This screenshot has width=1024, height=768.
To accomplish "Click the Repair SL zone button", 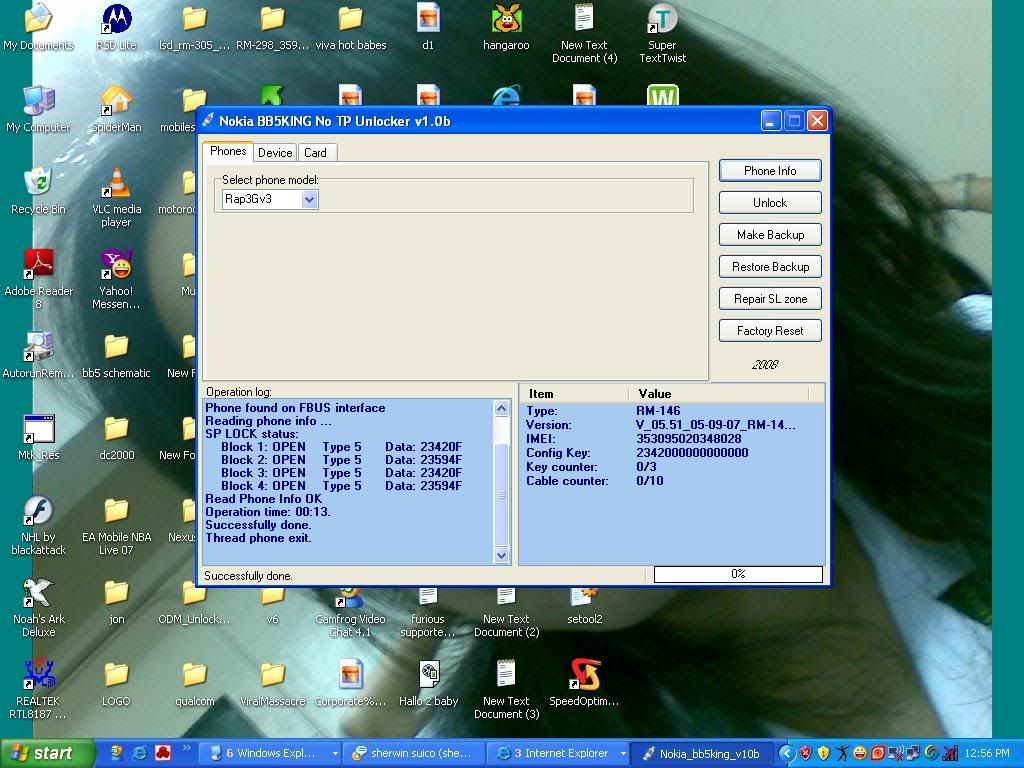I will [x=770, y=299].
